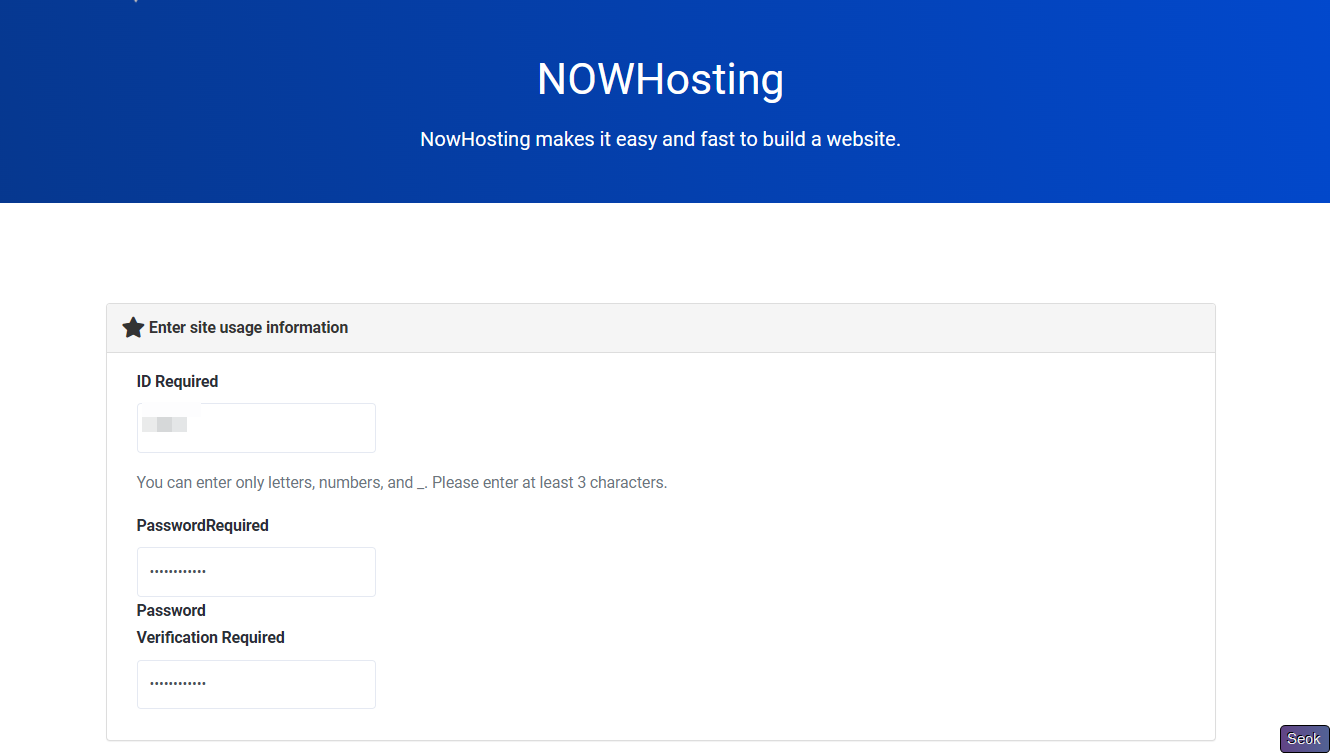Screen dimensions: 1330x753
Task: Focus the Password Verification input field
Action: tap(256, 684)
